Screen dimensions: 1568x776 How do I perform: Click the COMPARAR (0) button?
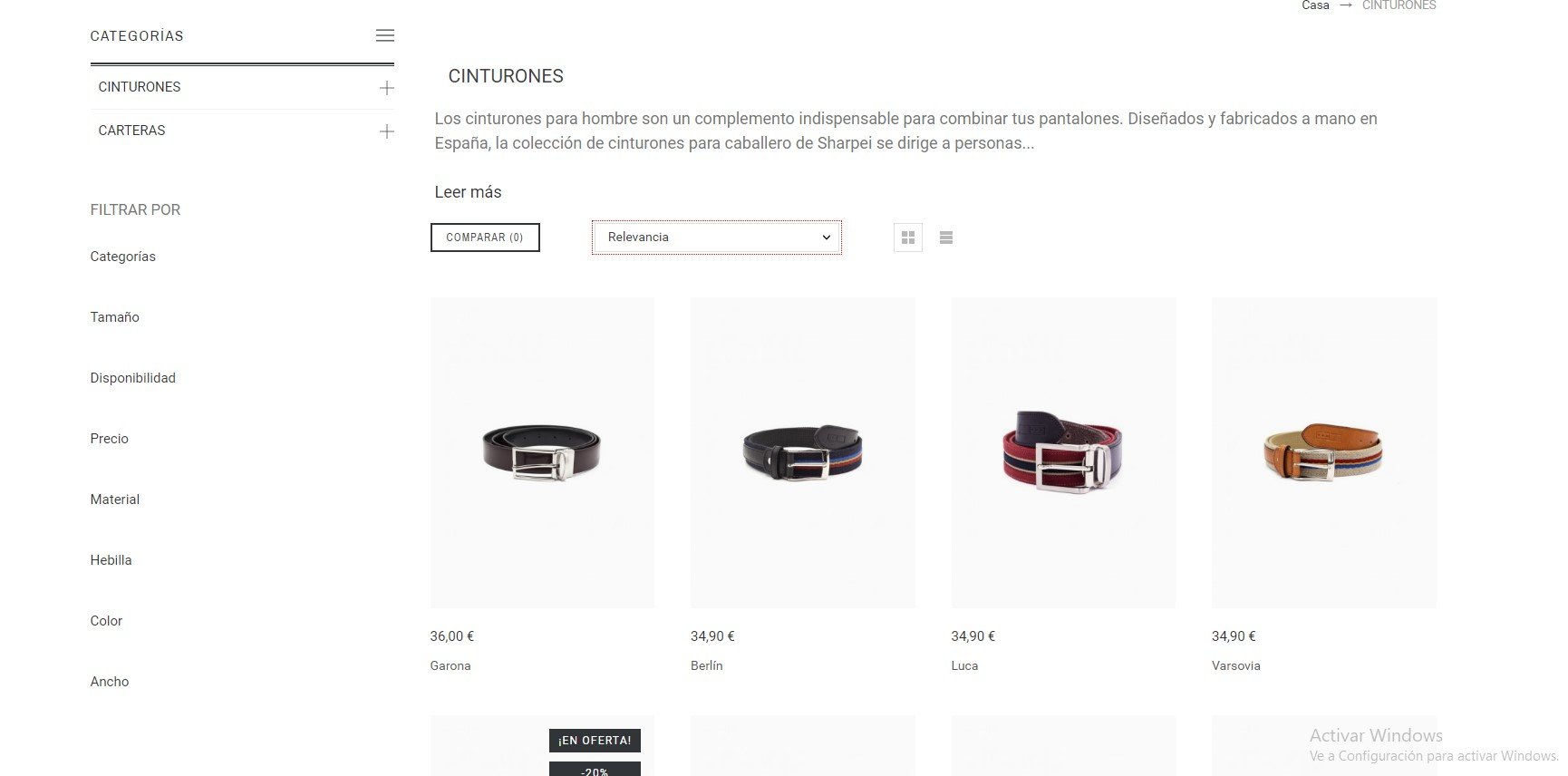(485, 238)
